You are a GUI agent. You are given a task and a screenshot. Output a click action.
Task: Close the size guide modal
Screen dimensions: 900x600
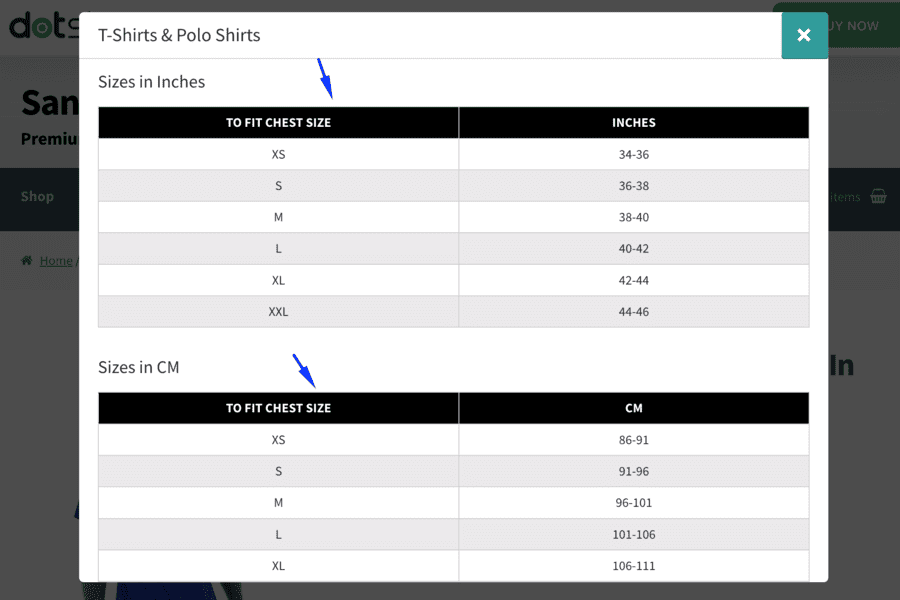pyautogui.click(x=804, y=35)
